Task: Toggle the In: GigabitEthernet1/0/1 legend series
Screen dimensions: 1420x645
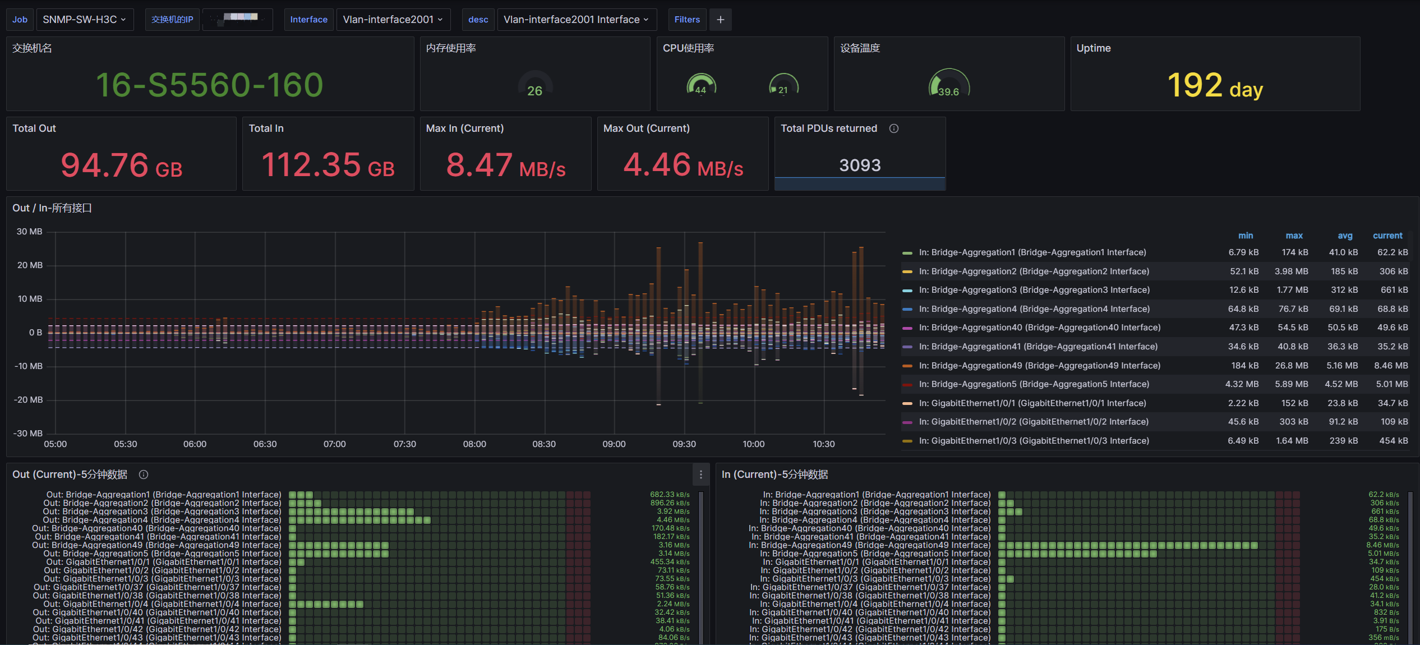Action: click(x=1033, y=403)
